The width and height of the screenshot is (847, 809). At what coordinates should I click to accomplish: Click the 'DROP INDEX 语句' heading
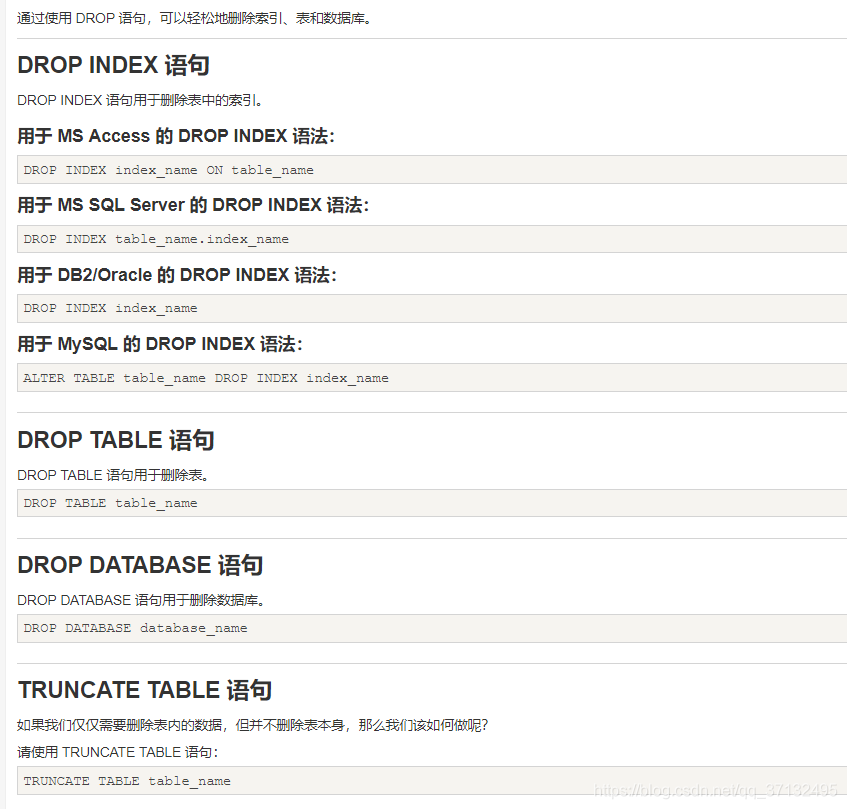[113, 65]
